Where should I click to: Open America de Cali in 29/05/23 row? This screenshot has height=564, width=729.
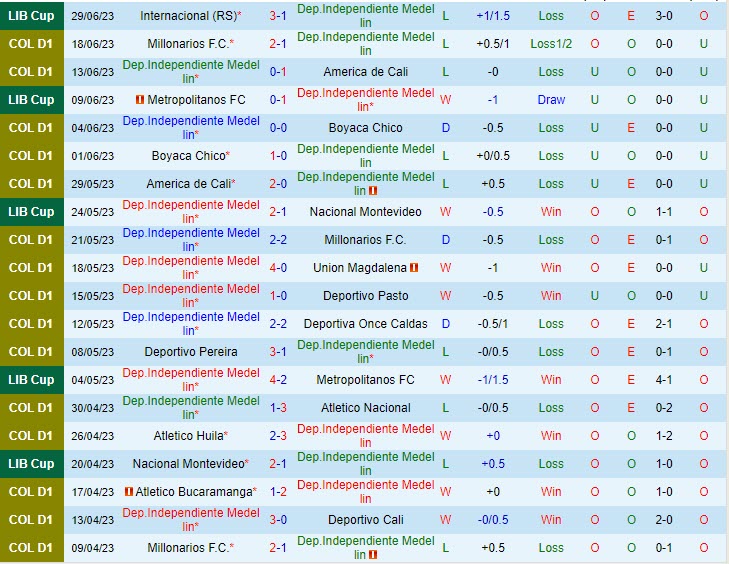[x=188, y=184]
